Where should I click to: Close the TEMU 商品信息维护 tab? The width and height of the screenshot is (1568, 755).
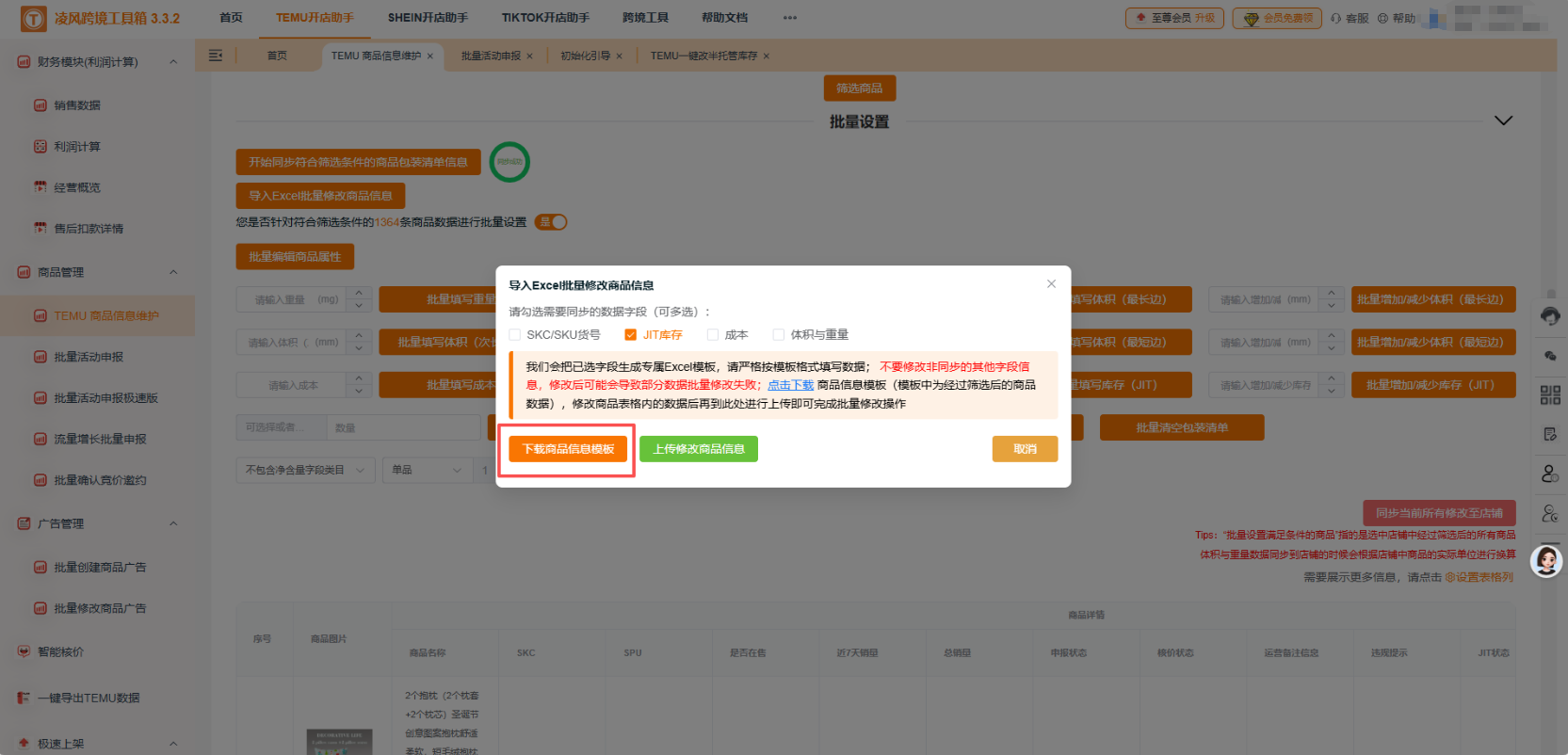pyautogui.click(x=430, y=56)
